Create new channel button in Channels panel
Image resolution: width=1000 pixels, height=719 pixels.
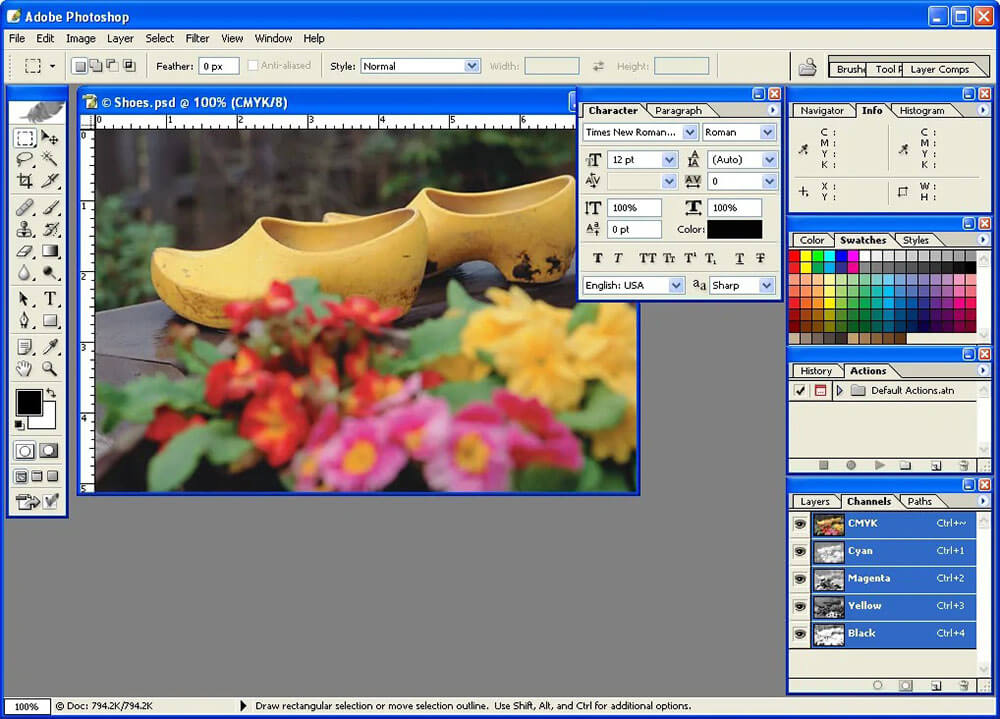[936, 686]
